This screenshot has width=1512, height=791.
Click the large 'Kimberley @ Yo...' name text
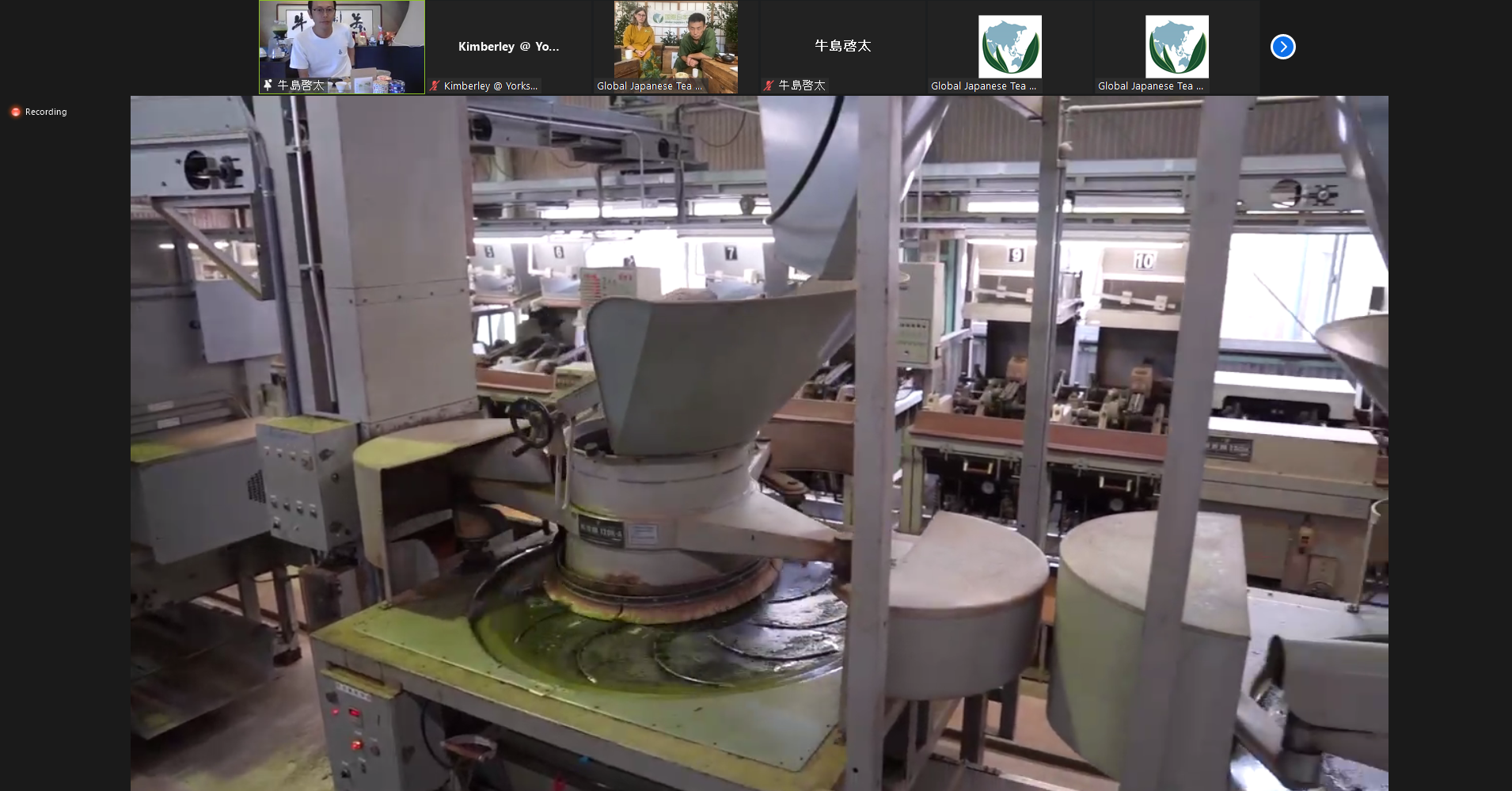click(508, 47)
